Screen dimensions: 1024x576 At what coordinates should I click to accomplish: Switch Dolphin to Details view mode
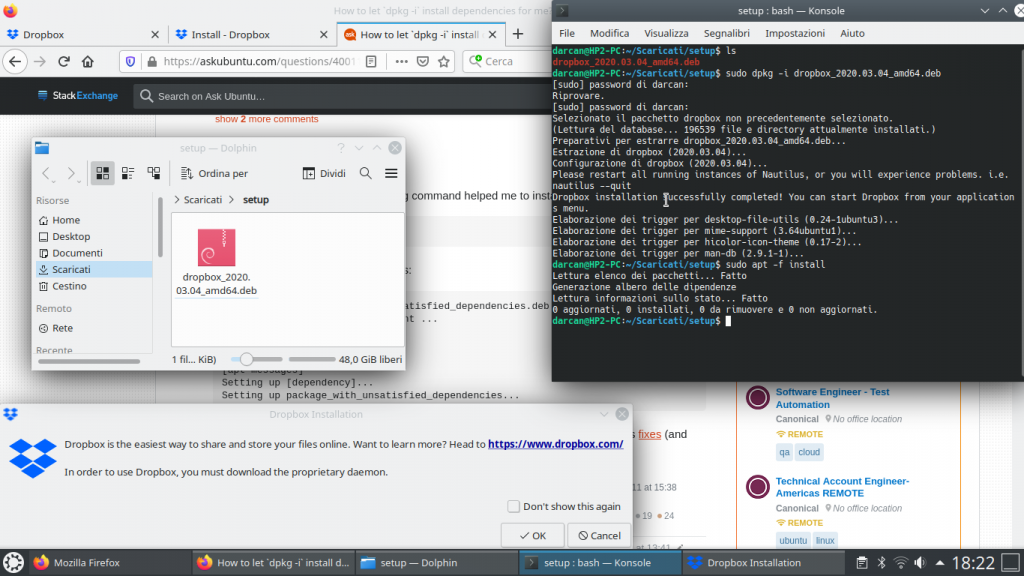click(x=153, y=173)
